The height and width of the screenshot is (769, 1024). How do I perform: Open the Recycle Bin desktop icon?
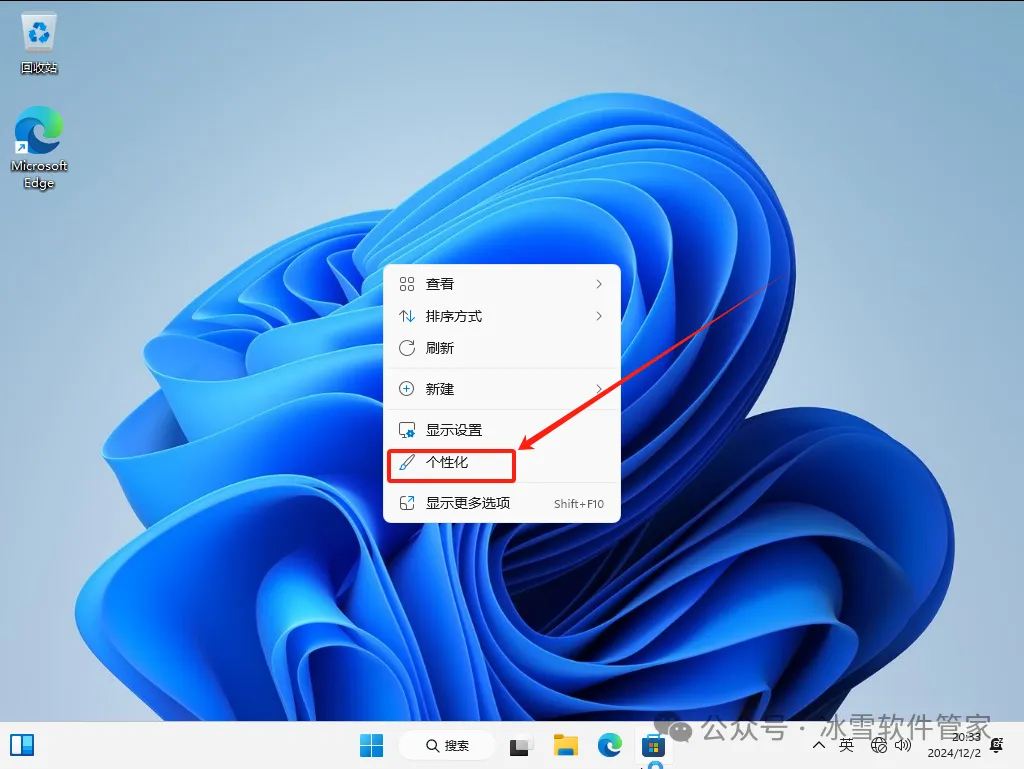click(x=39, y=43)
